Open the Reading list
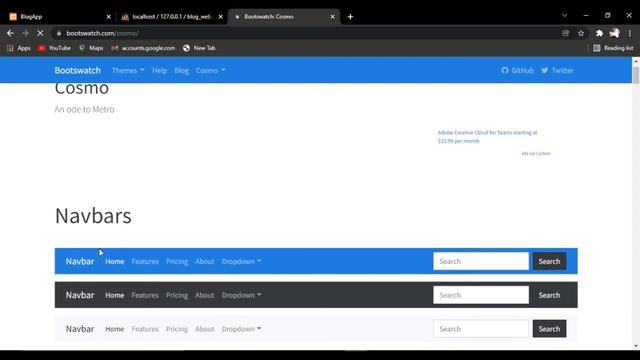 coord(613,48)
